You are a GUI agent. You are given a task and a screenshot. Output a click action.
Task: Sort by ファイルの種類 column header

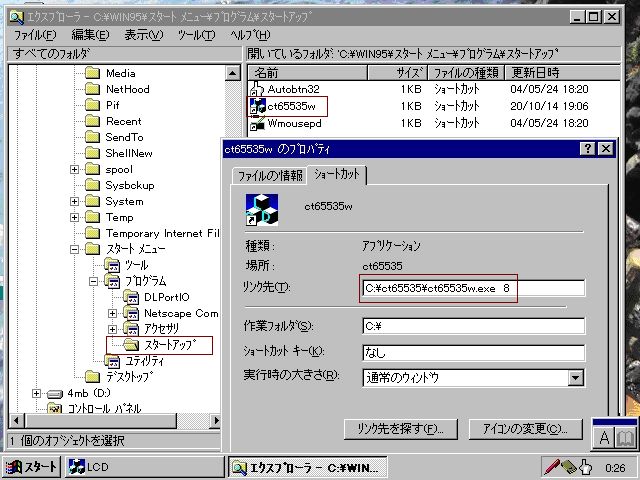467,73
